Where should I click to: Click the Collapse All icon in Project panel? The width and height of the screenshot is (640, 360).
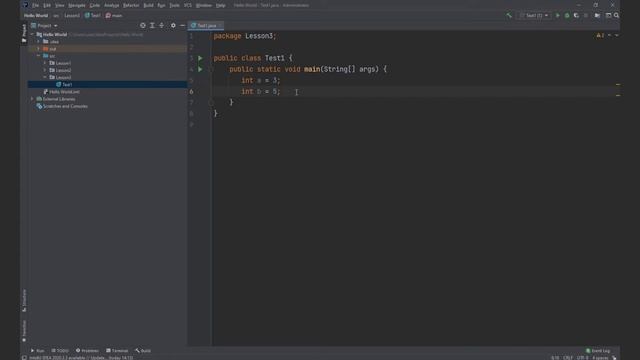click(162, 25)
